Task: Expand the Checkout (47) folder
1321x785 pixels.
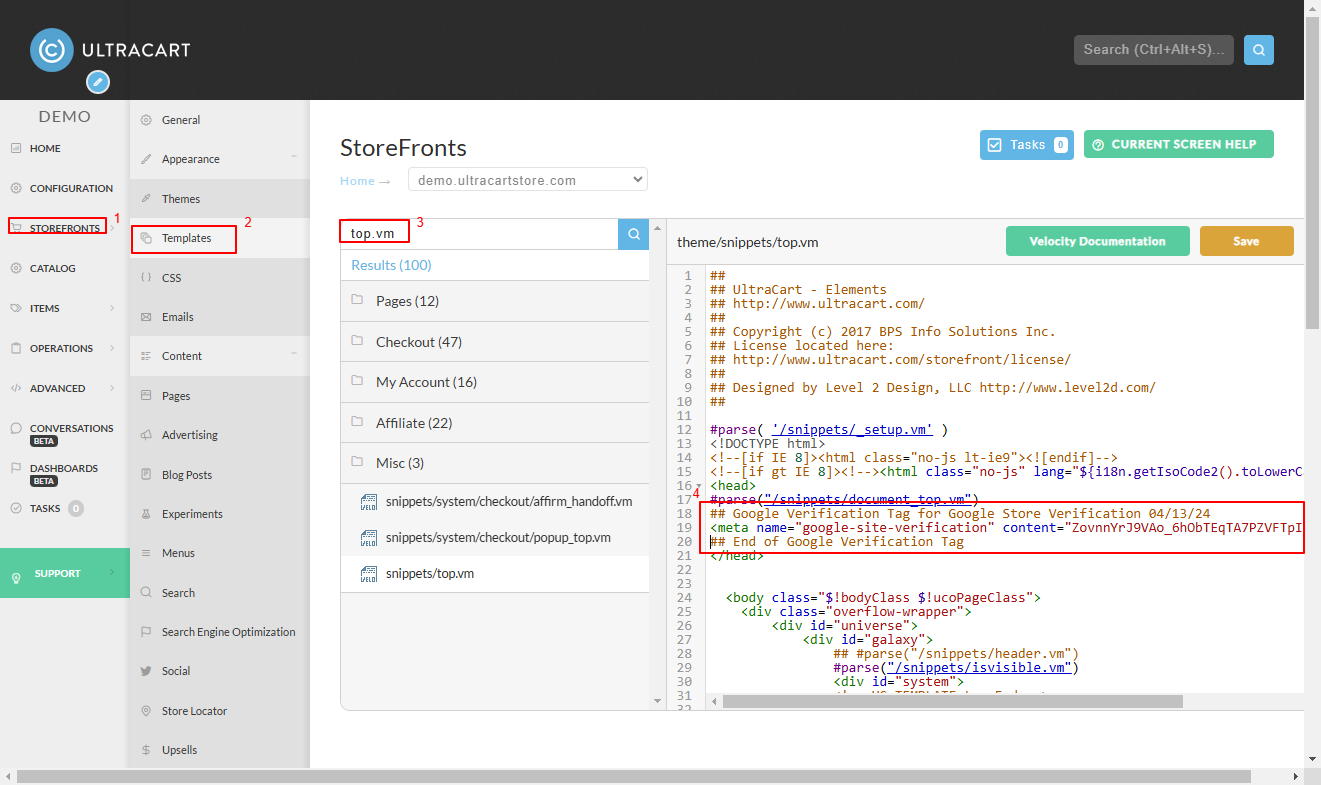Action: click(x=494, y=342)
